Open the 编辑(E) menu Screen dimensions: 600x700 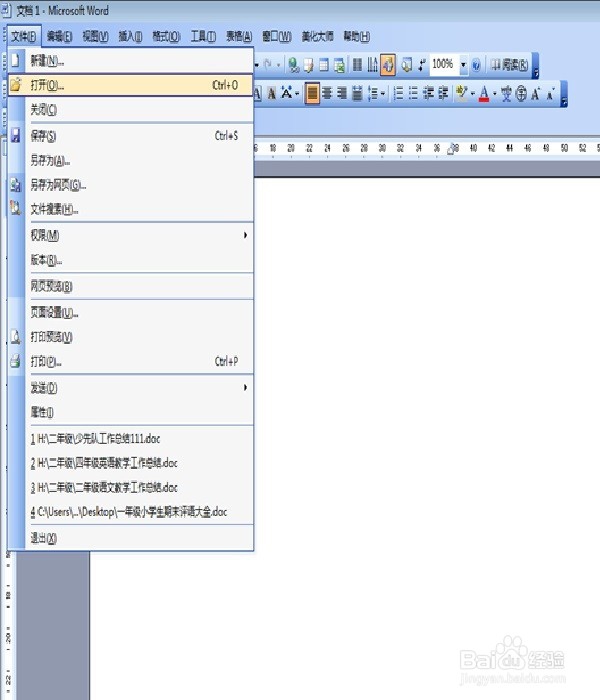[60, 37]
